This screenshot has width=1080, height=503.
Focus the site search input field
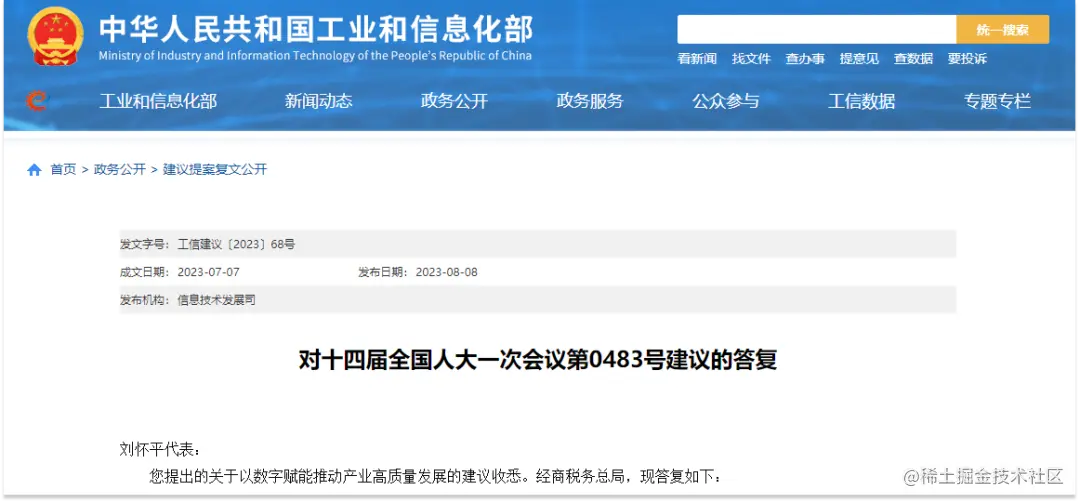[x=816, y=30]
